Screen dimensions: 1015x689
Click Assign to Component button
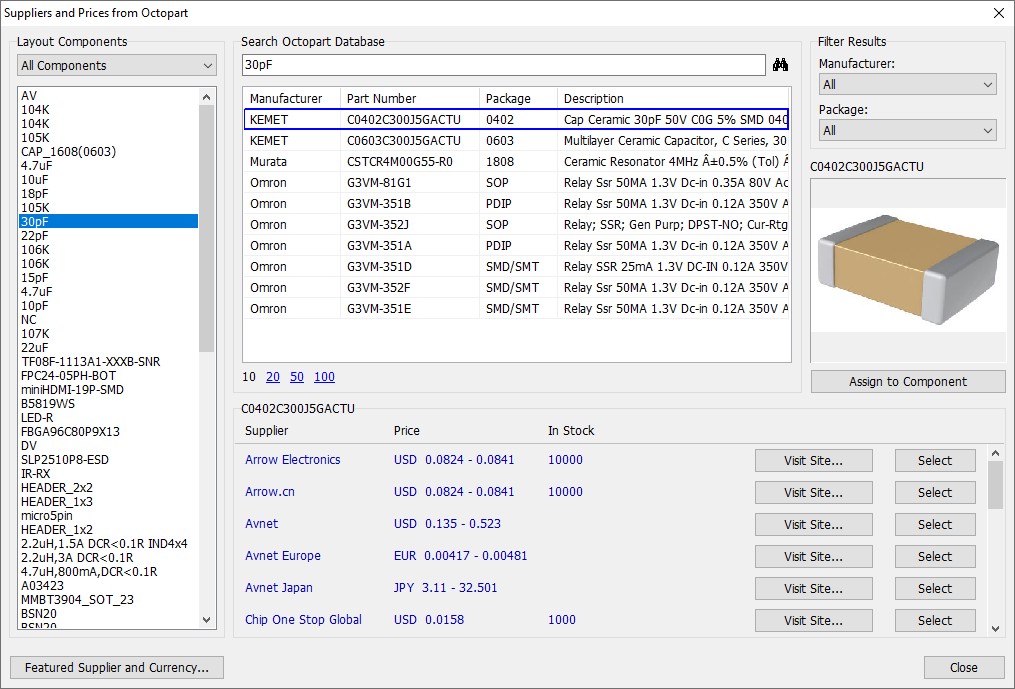pyautogui.click(x=908, y=381)
